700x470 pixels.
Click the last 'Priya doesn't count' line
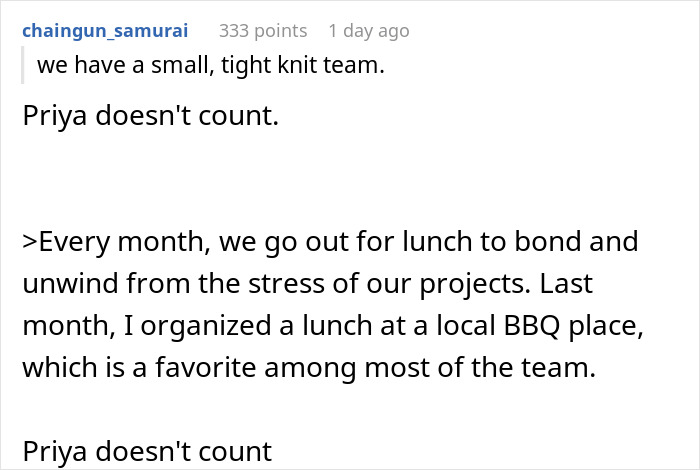[147, 450]
